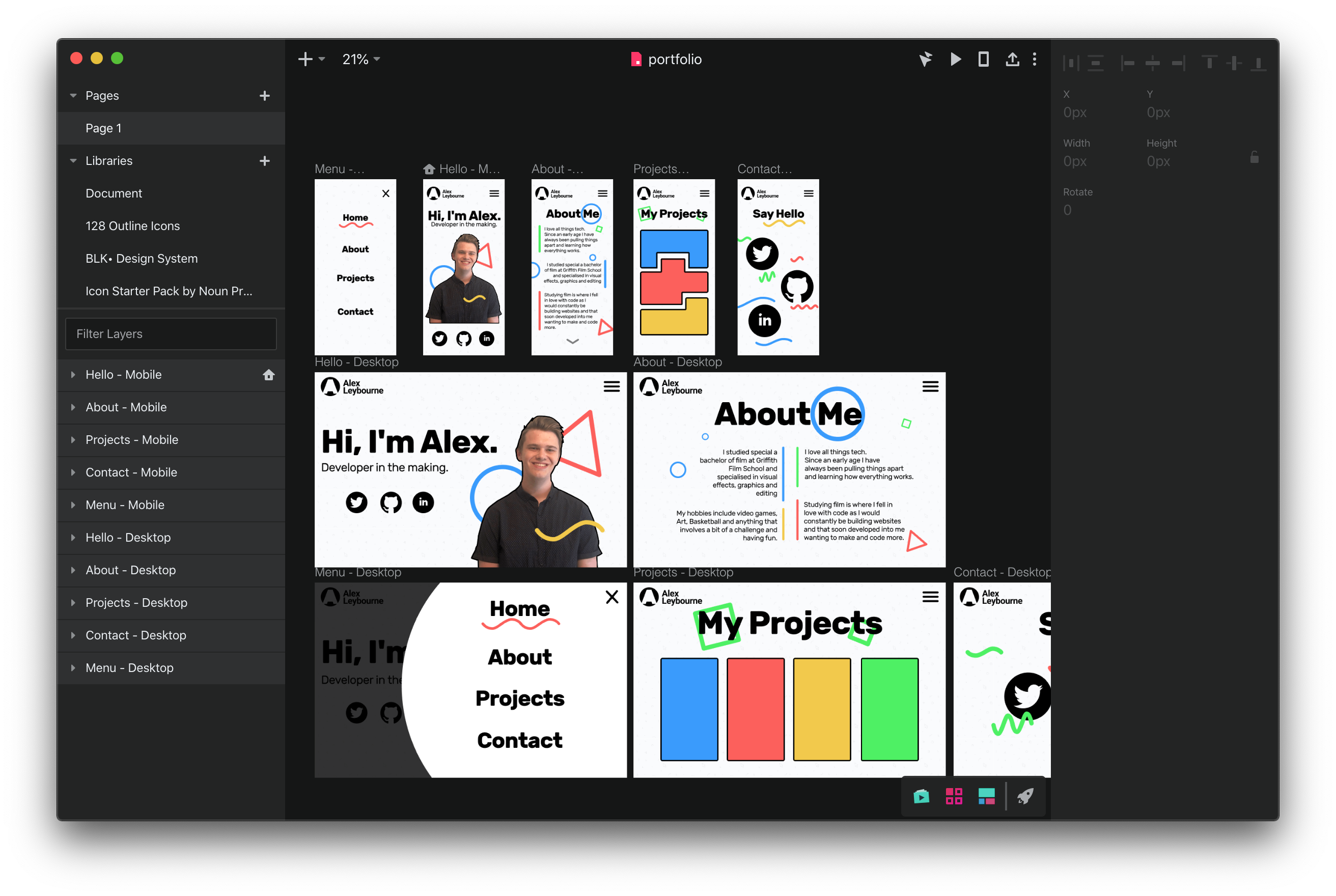Click the play preview button in toolbar
Screen dimensions: 1336x896
[x=956, y=60]
